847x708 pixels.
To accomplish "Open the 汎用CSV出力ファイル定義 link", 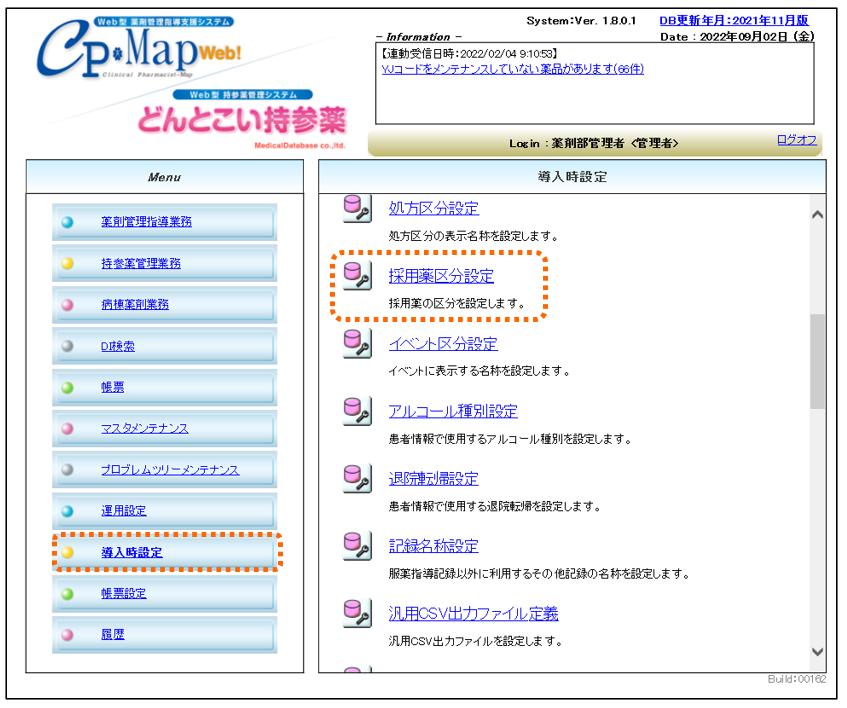I will [x=473, y=614].
